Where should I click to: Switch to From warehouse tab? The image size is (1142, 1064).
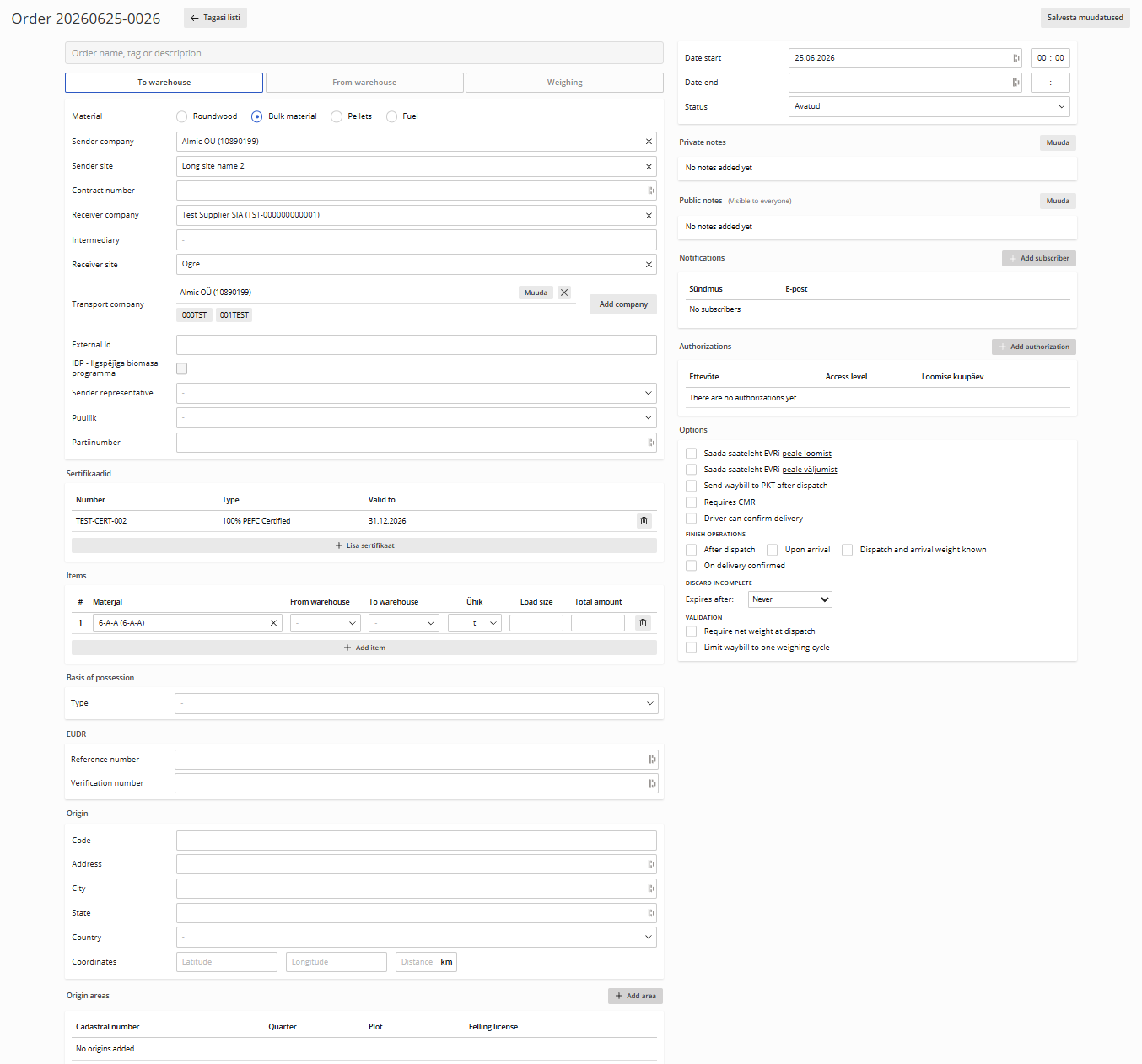(x=364, y=83)
